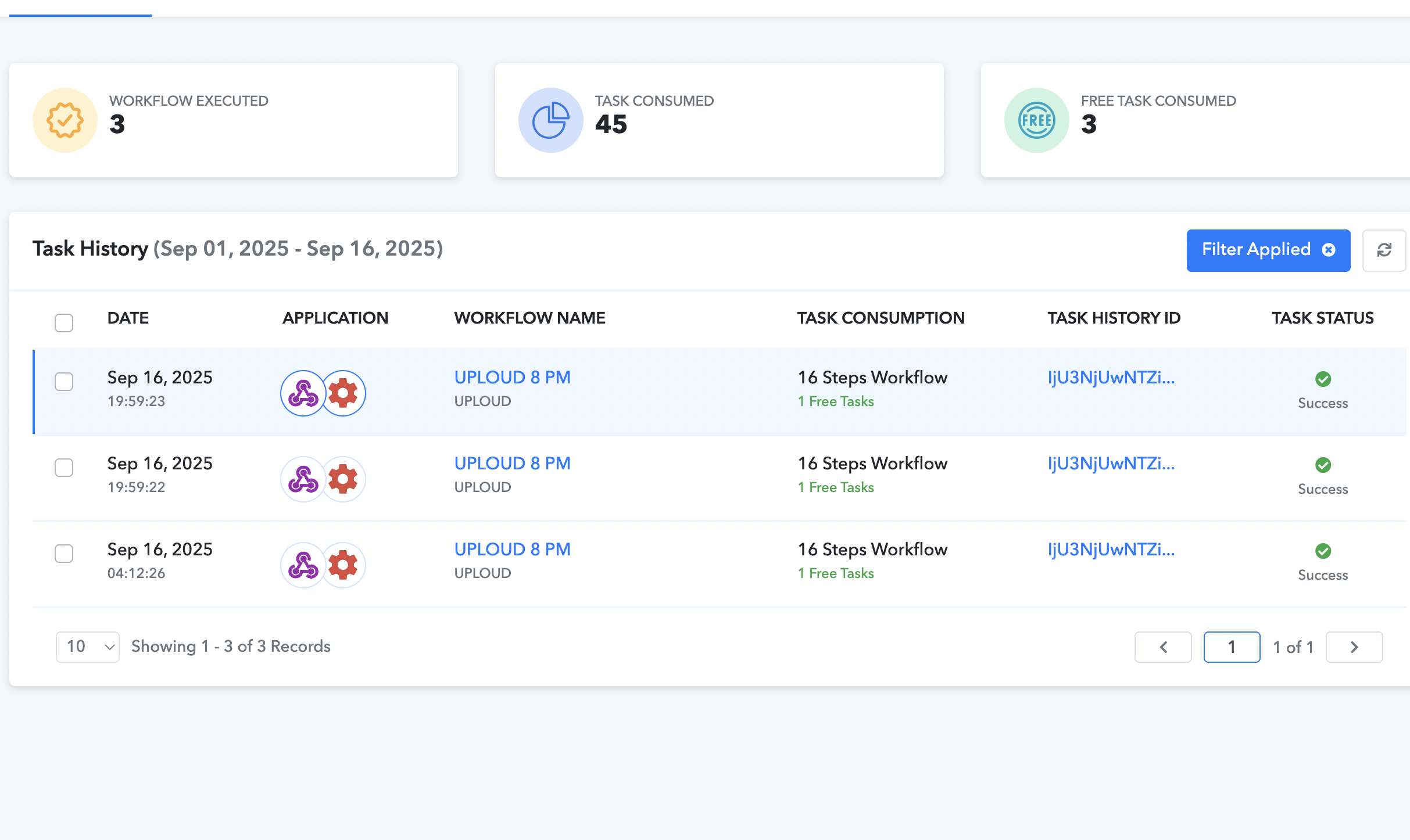
Task: Click "1 Free Tasks" in the 19:59:23 row
Action: [x=836, y=401]
